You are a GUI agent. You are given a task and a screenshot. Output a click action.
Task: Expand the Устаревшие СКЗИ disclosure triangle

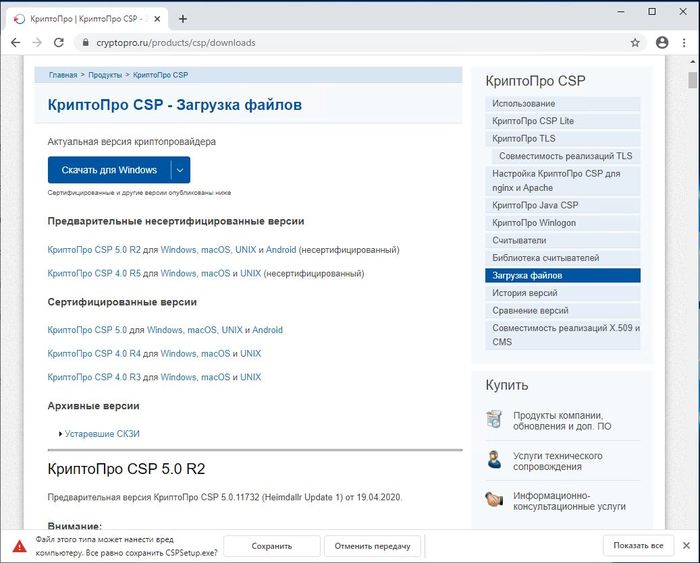60,434
